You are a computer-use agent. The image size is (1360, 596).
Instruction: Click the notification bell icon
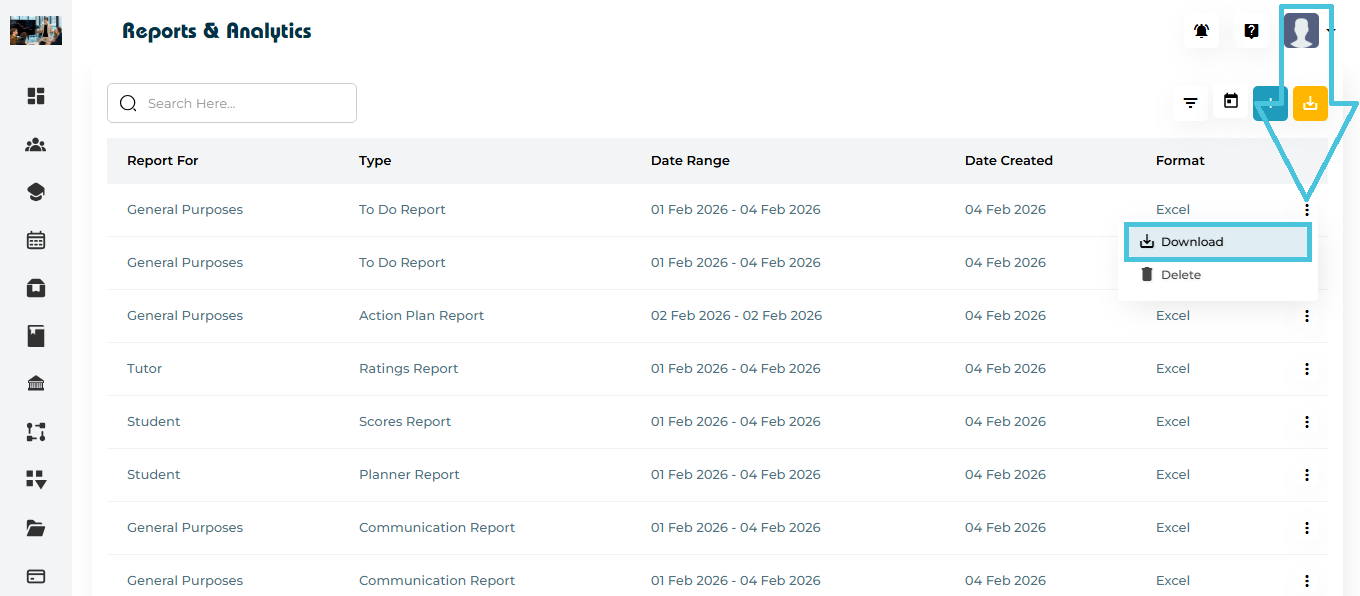pos(1201,31)
